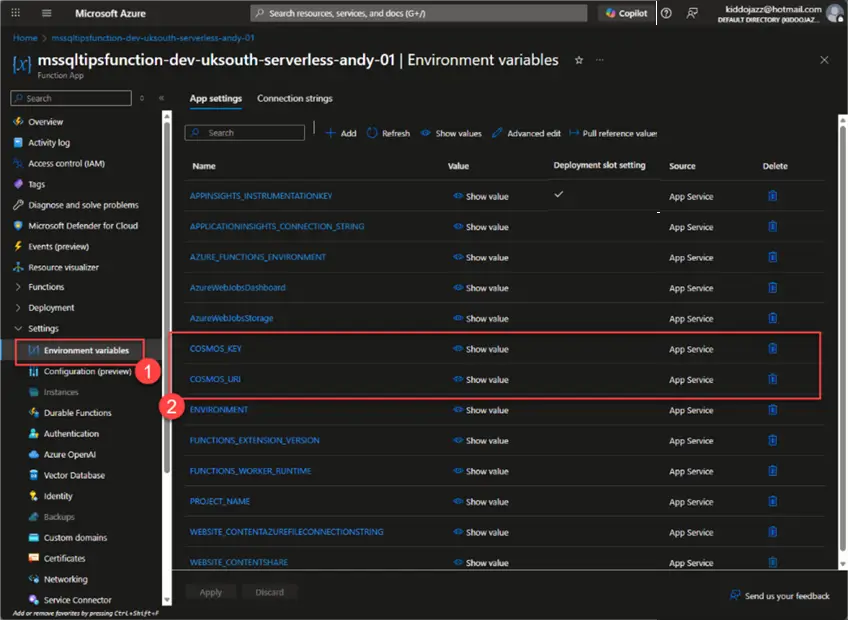848x620 pixels.
Task: Open Copilot in the top bar
Action: (626, 13)
